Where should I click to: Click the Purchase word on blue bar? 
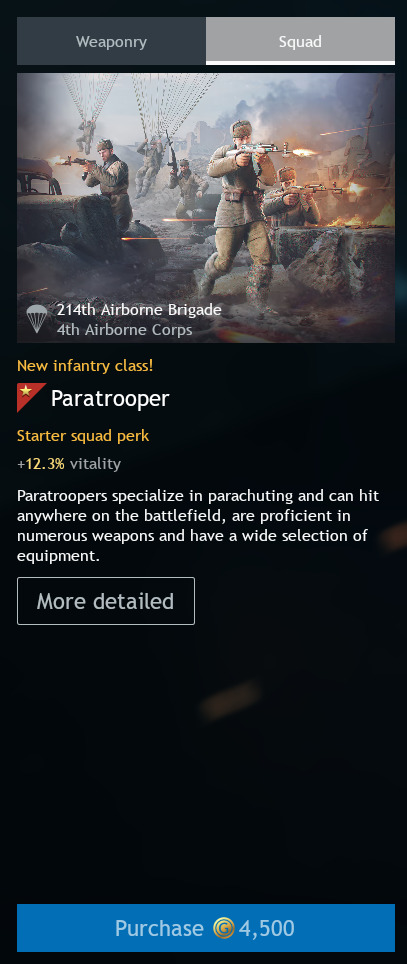159,928
